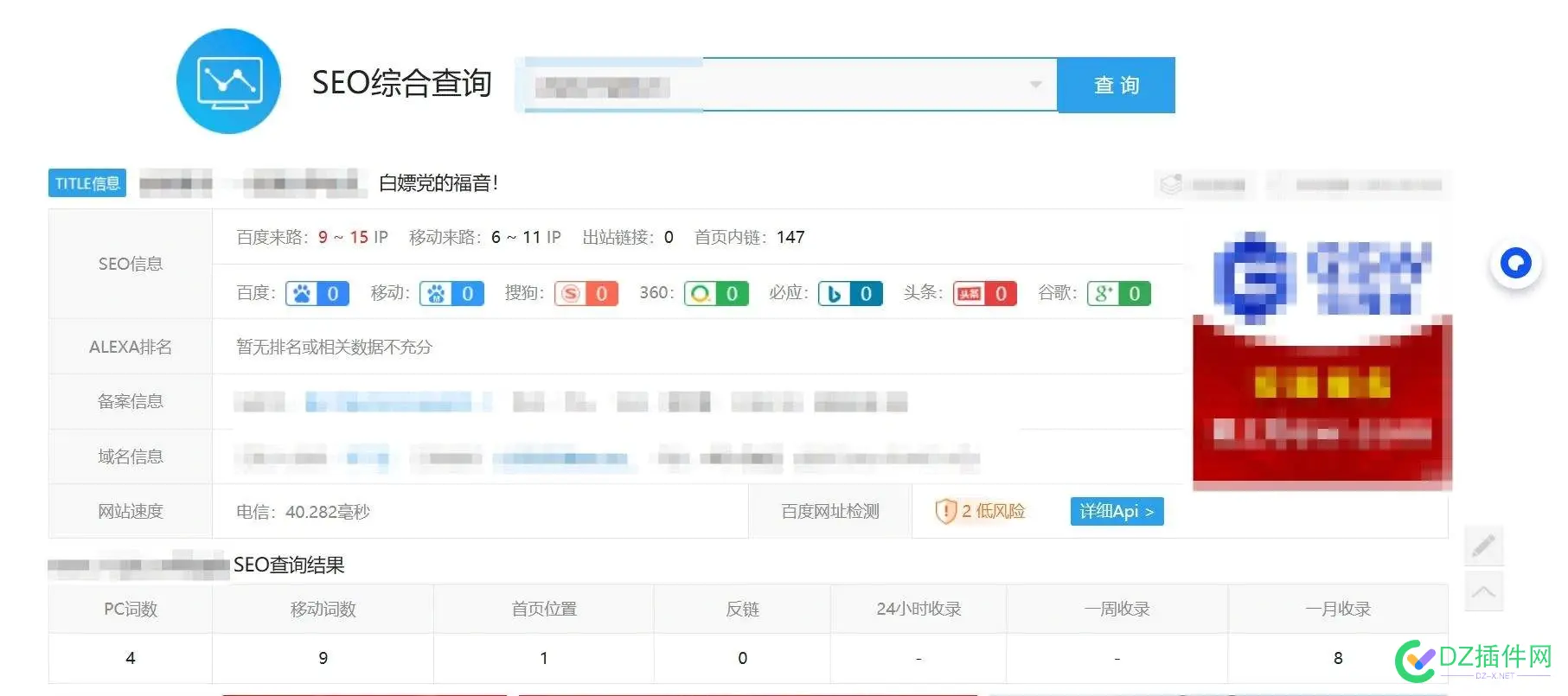This screenshot has width=1568, height=696.
Task: Click the 出站链接 0 value
Action: (x=669, y=237)
